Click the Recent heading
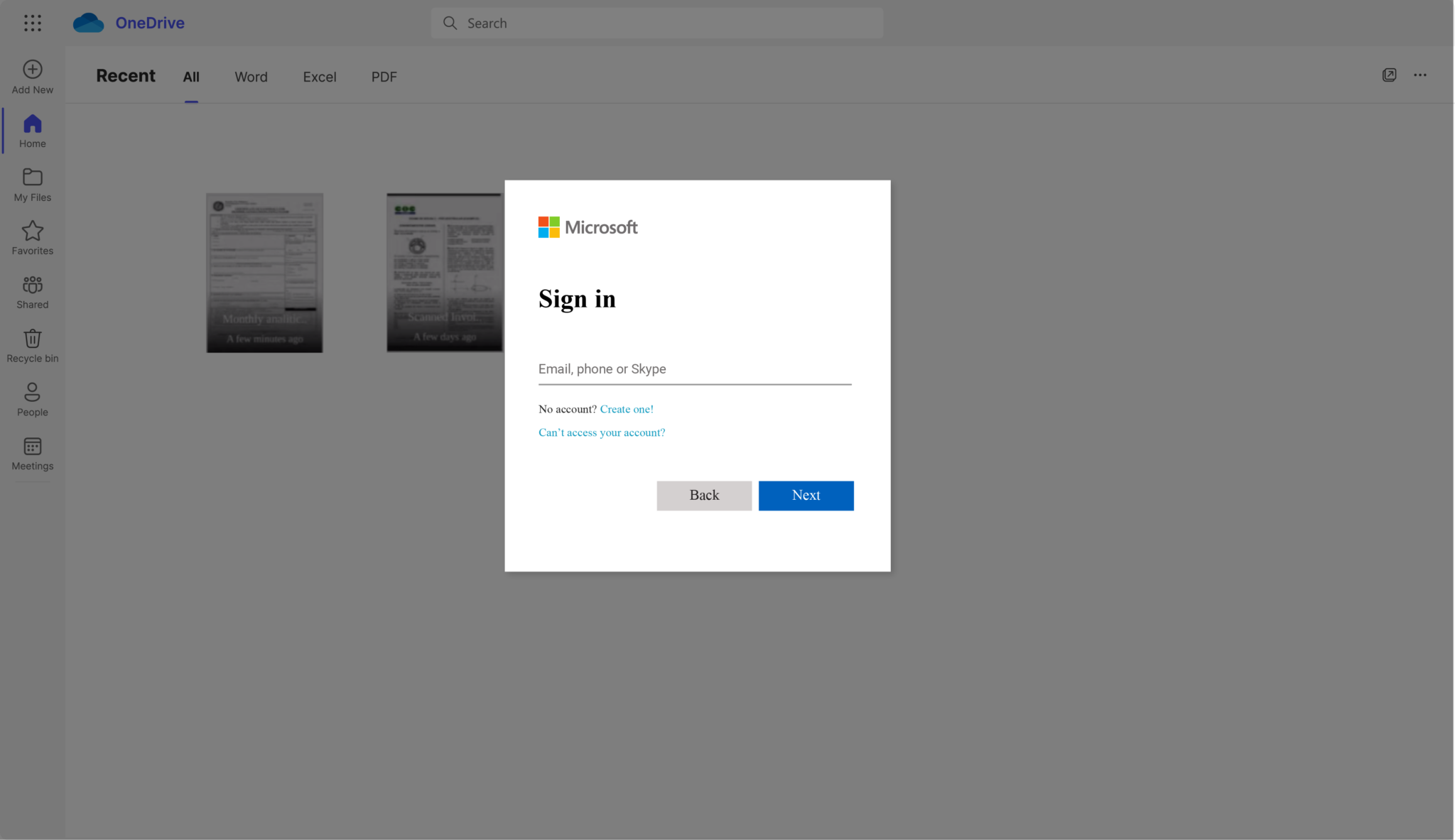1455x840 pixels. pos(126,76)
